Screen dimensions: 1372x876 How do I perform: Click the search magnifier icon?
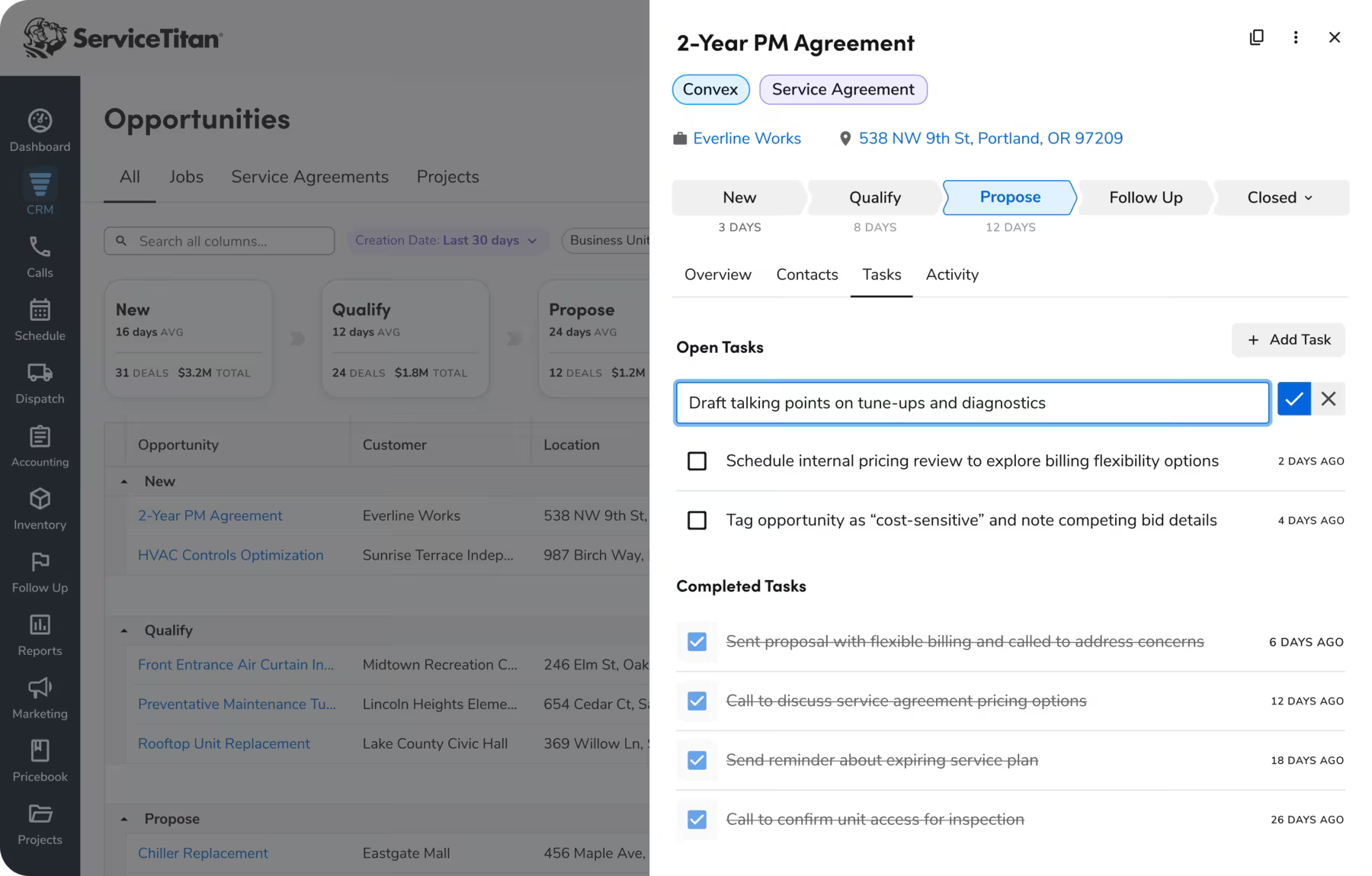[x=121, y=241]
